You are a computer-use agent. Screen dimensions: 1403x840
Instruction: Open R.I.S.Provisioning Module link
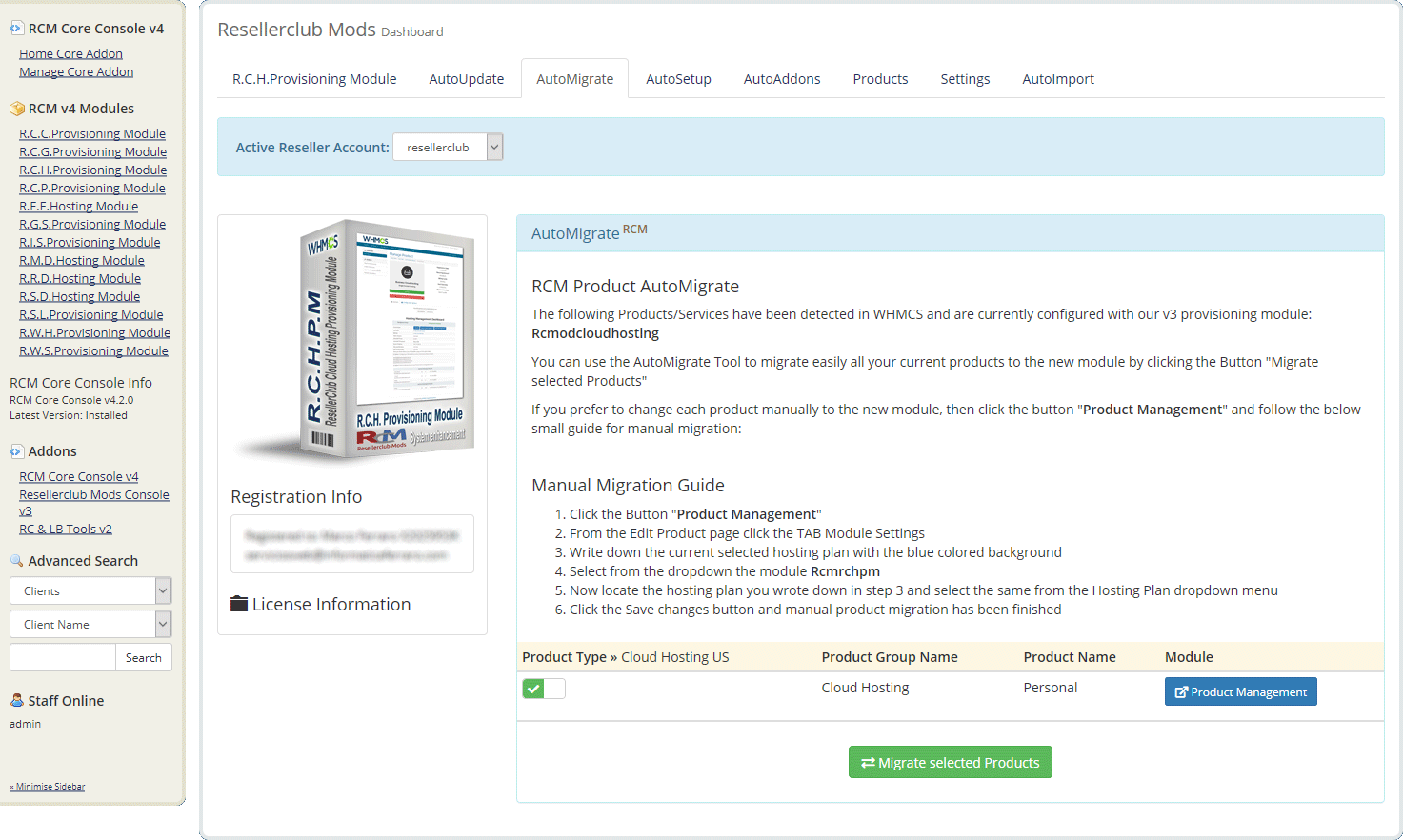[x=90, y=242]
